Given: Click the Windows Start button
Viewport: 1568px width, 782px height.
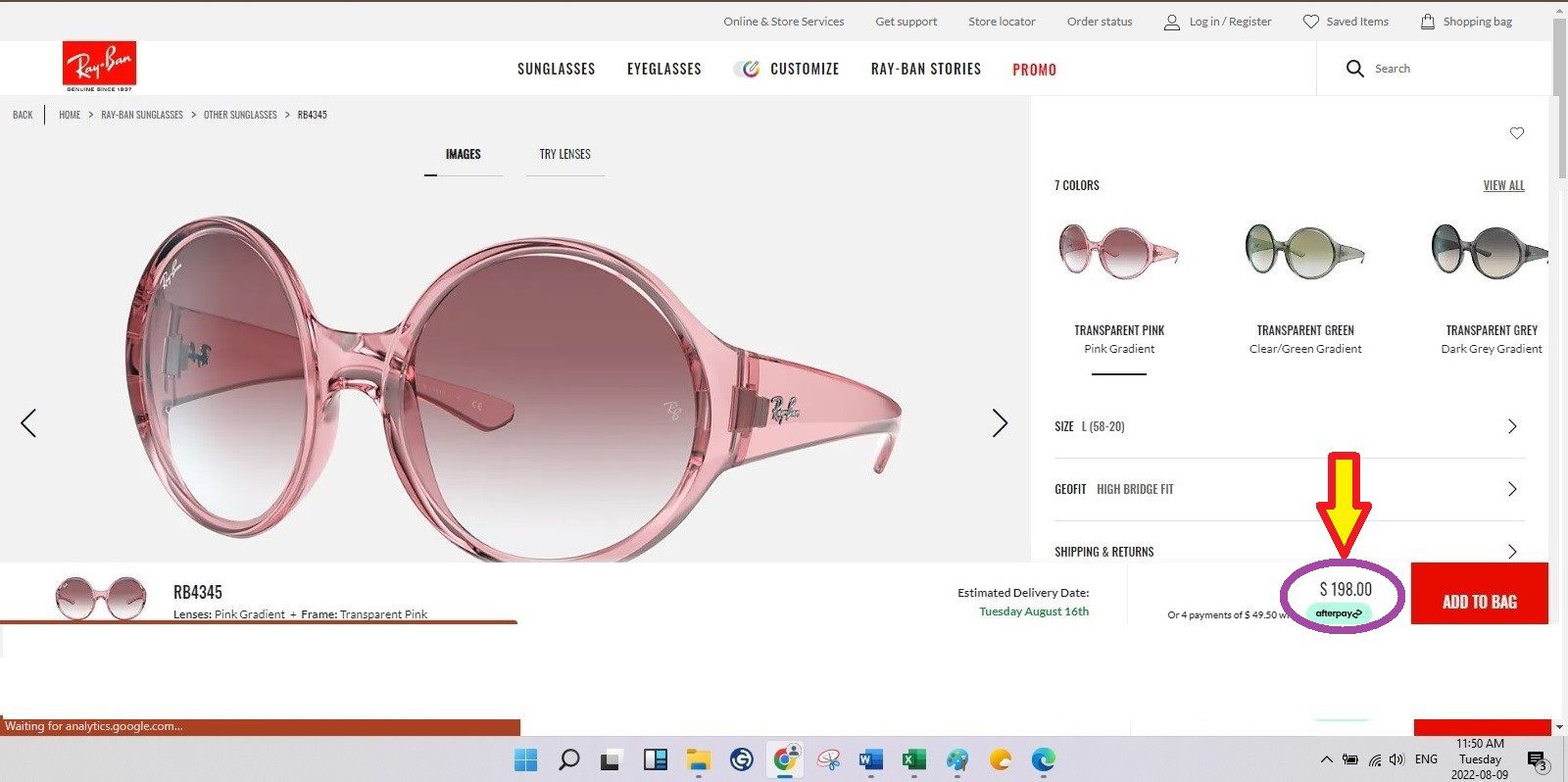Looking at the screenshot, I should [526, 759].
